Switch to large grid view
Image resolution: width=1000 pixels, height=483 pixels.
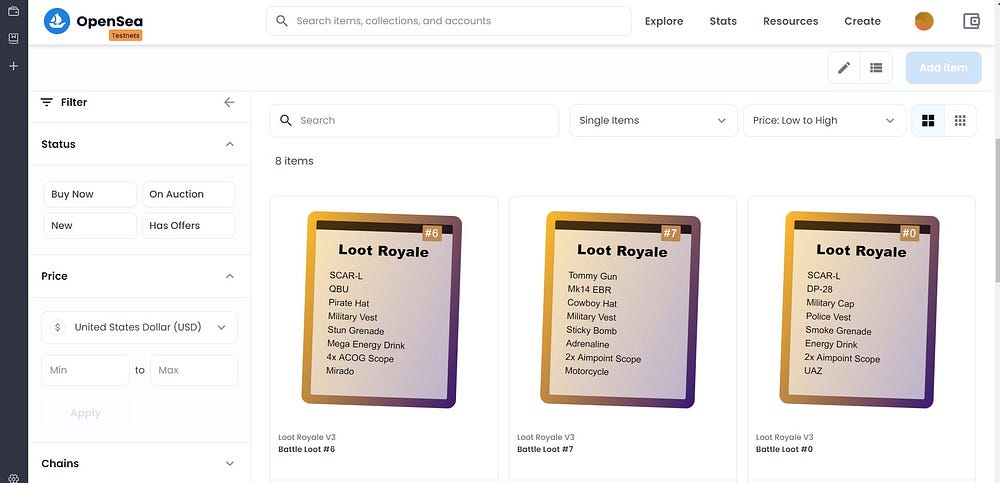tap(928, 121)
